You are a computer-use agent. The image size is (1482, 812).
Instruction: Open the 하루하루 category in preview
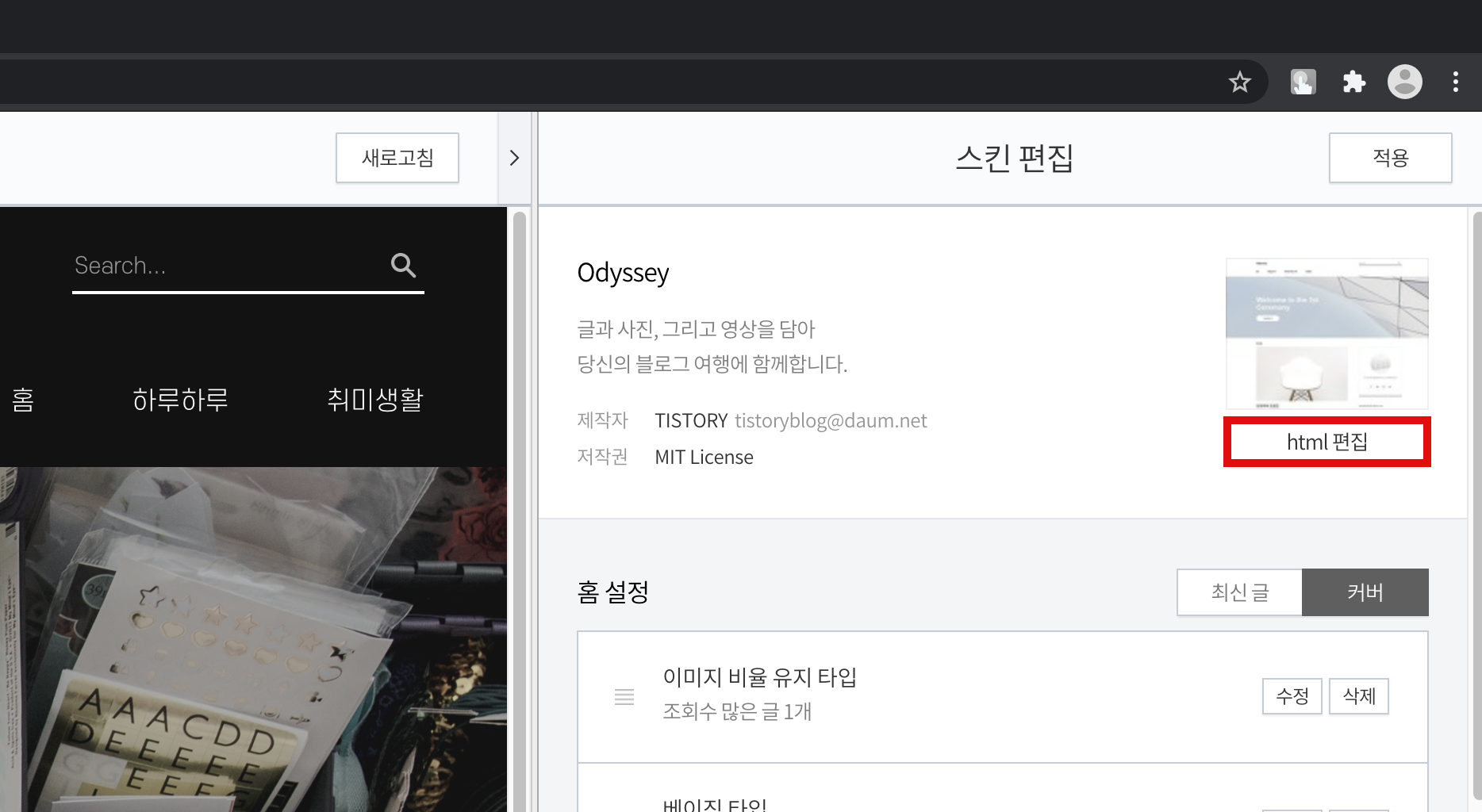click(x=180, y=400)
